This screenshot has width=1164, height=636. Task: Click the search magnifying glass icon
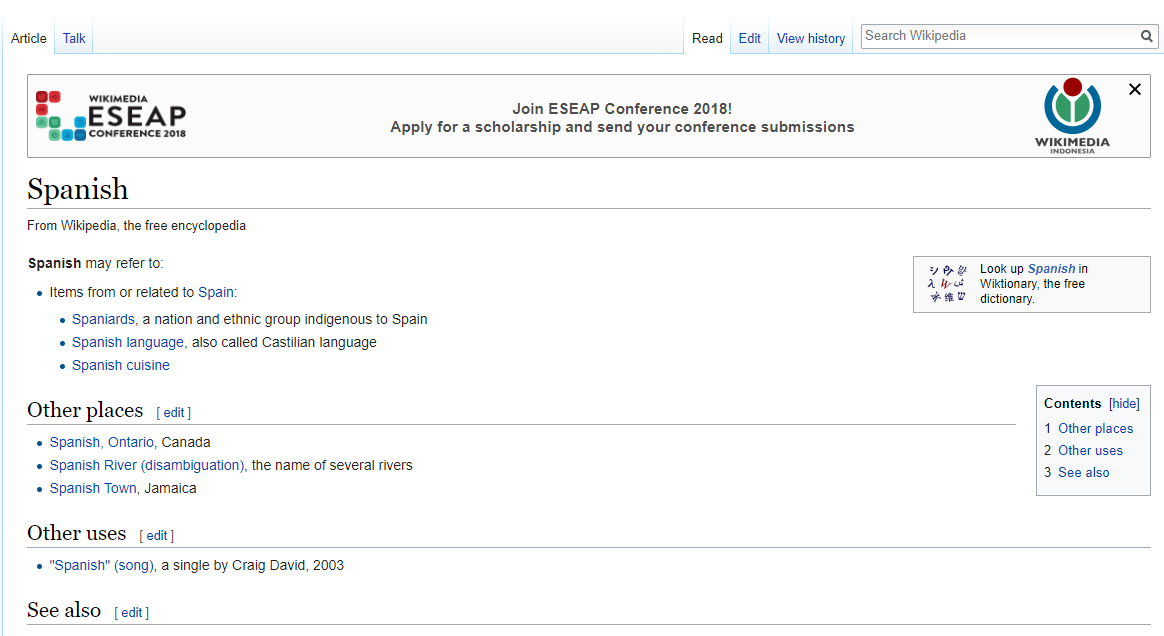pyautogui.click(x=1147, y=36)
